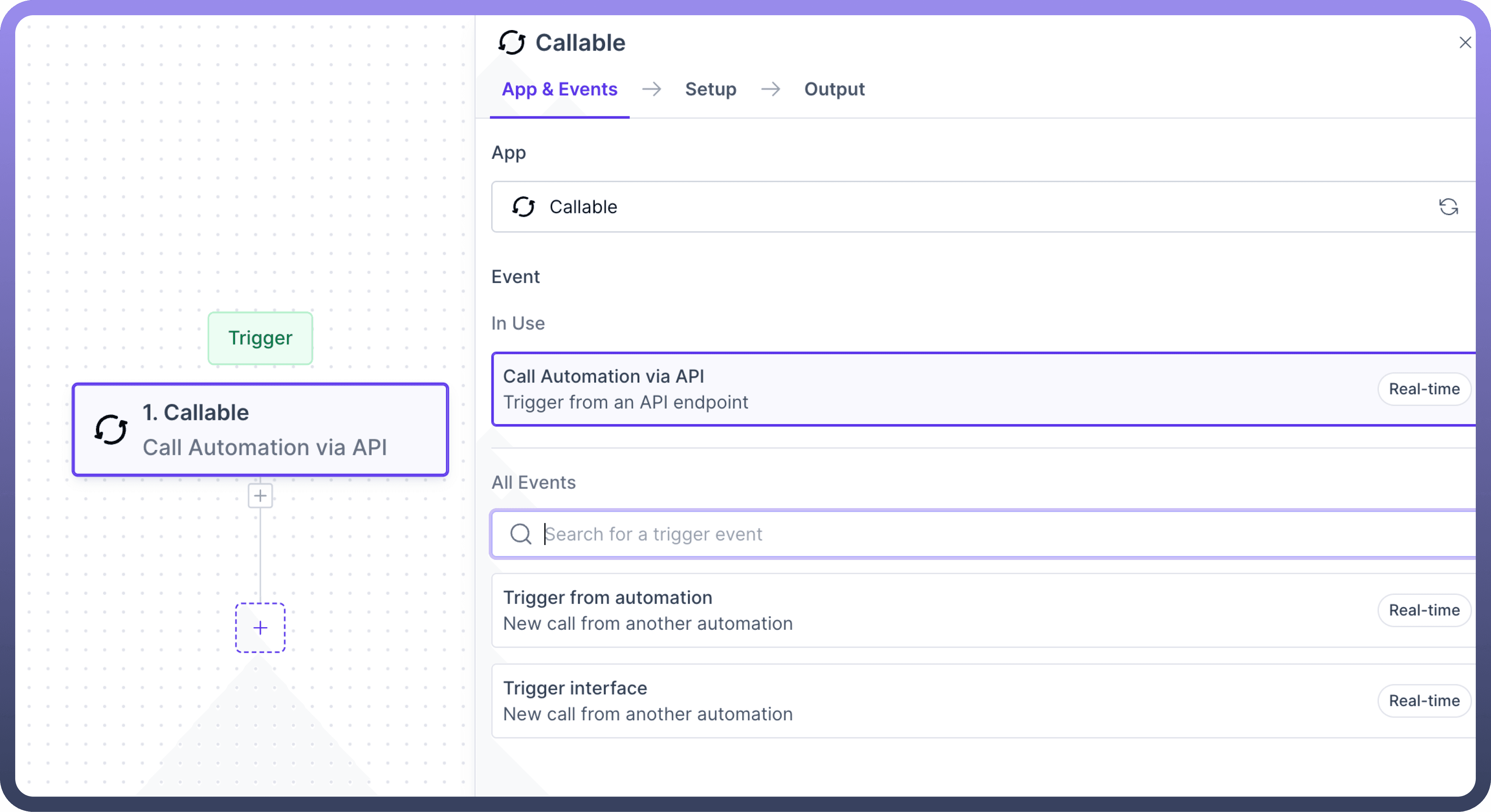
Task: Close the Callable configuration panel
Action: click(1465, 43)
